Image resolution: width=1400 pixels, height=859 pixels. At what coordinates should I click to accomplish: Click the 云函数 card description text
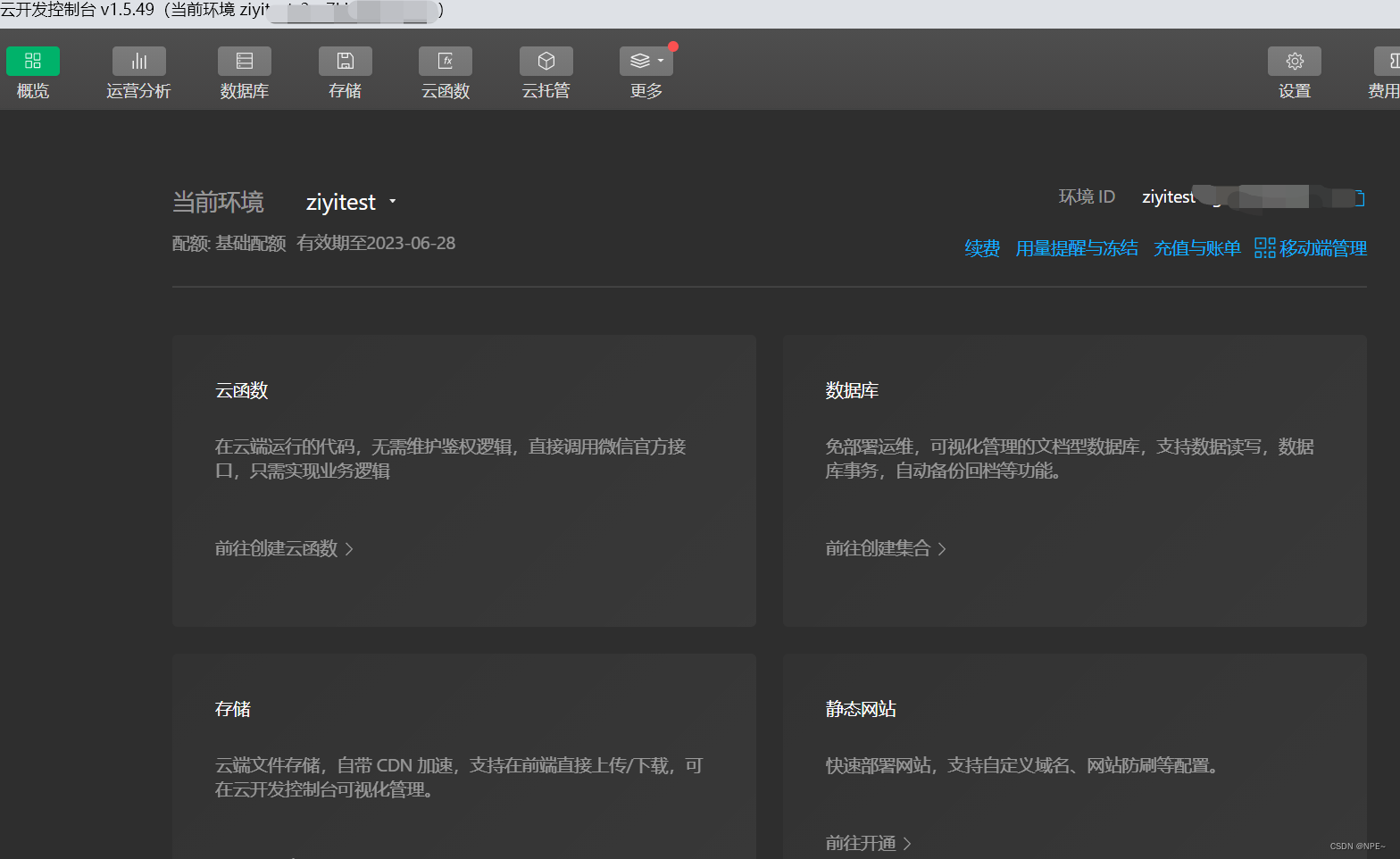coord(451,458)
